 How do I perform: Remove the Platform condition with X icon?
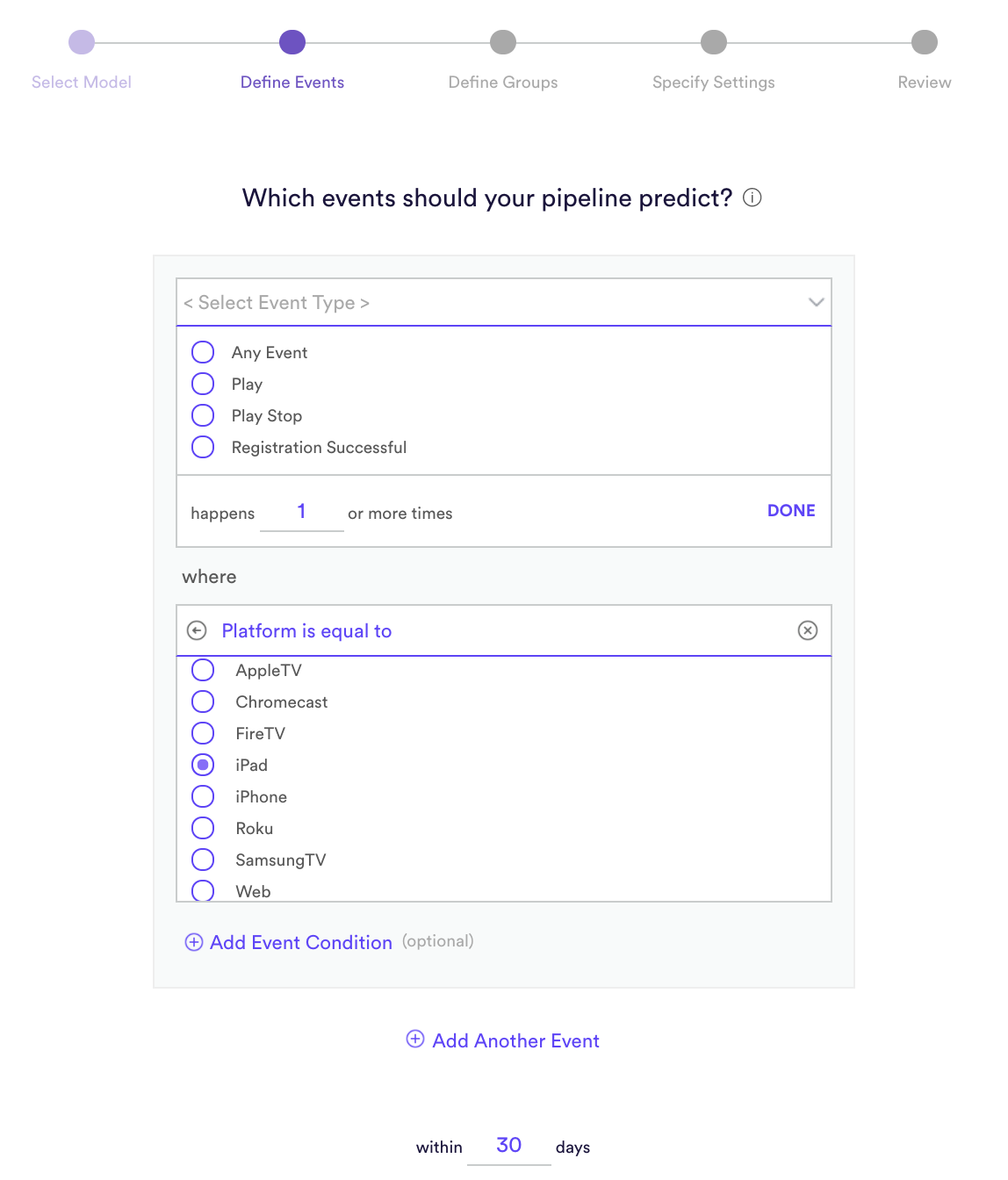[x=808, y=630]
